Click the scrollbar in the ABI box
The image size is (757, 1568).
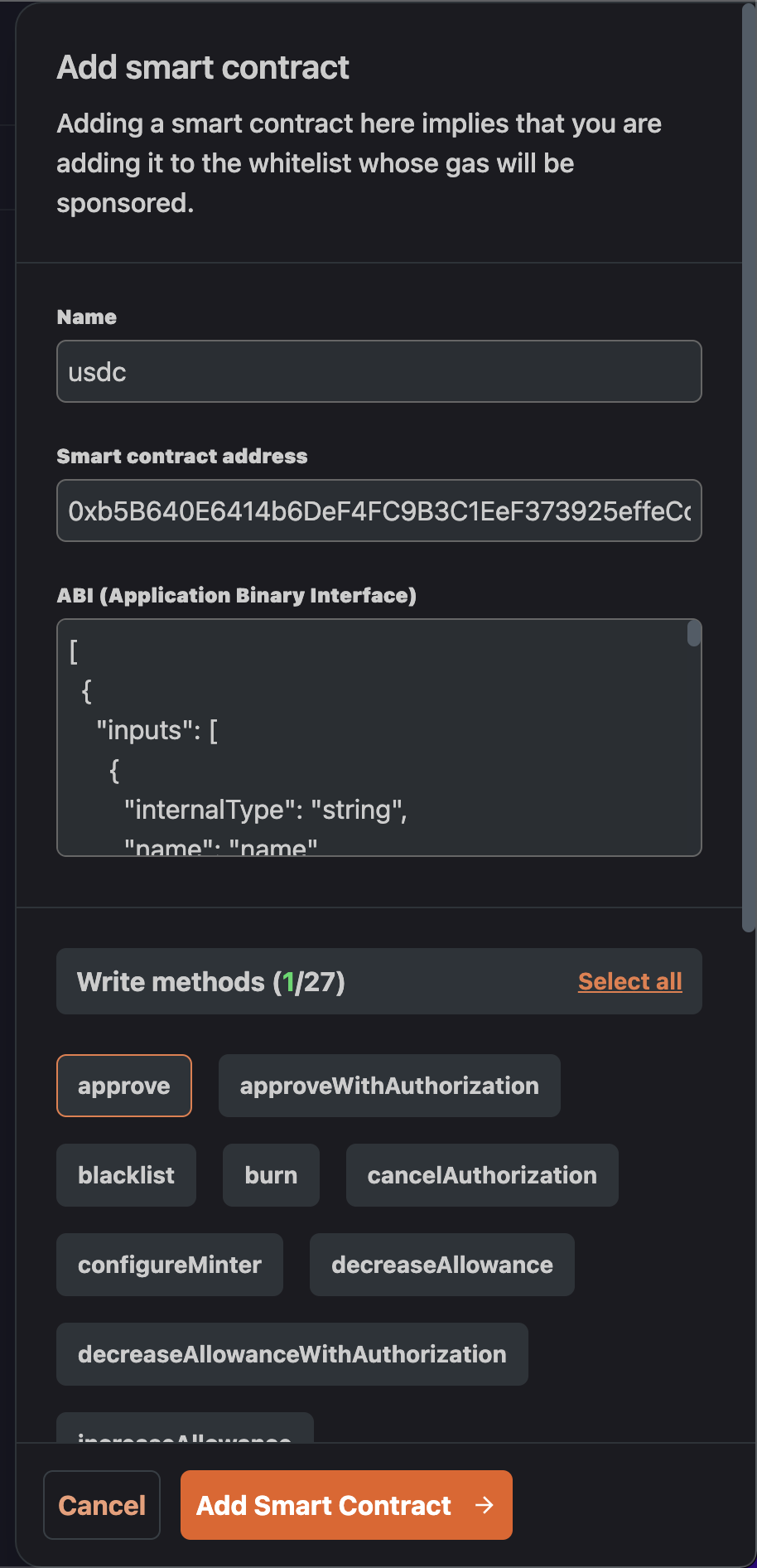692,634
